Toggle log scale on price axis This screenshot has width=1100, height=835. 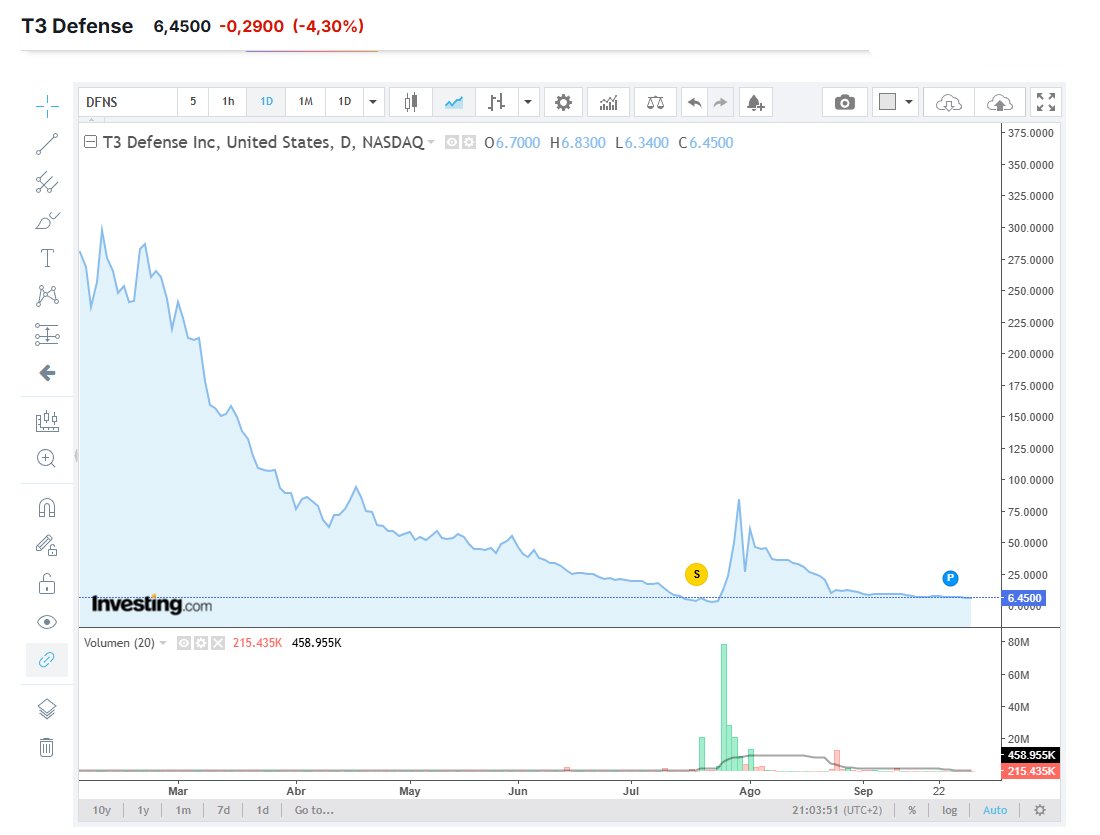click(949, 810)
